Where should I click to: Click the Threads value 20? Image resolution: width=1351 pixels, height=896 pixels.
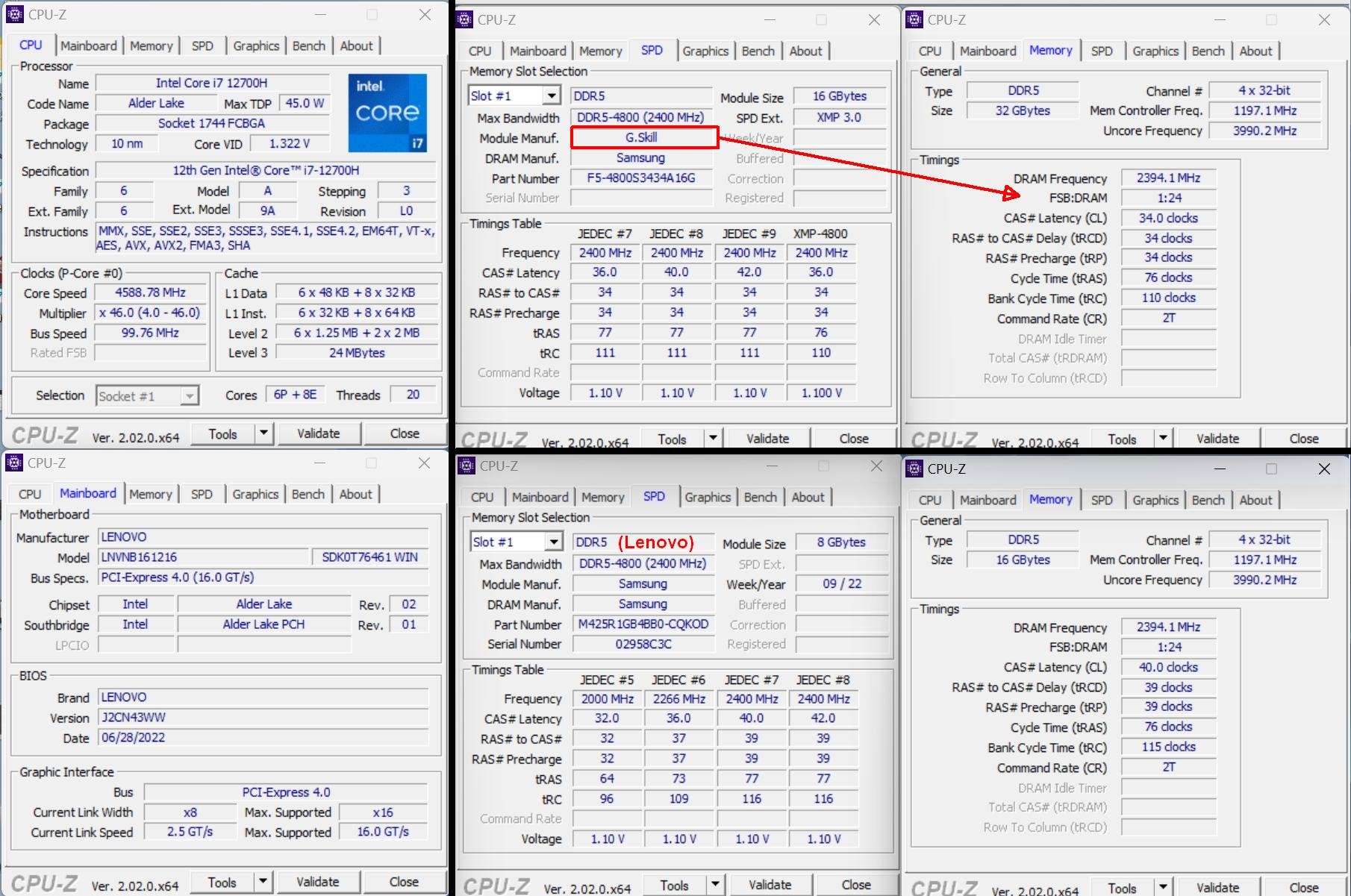click(x=413, y=395)
